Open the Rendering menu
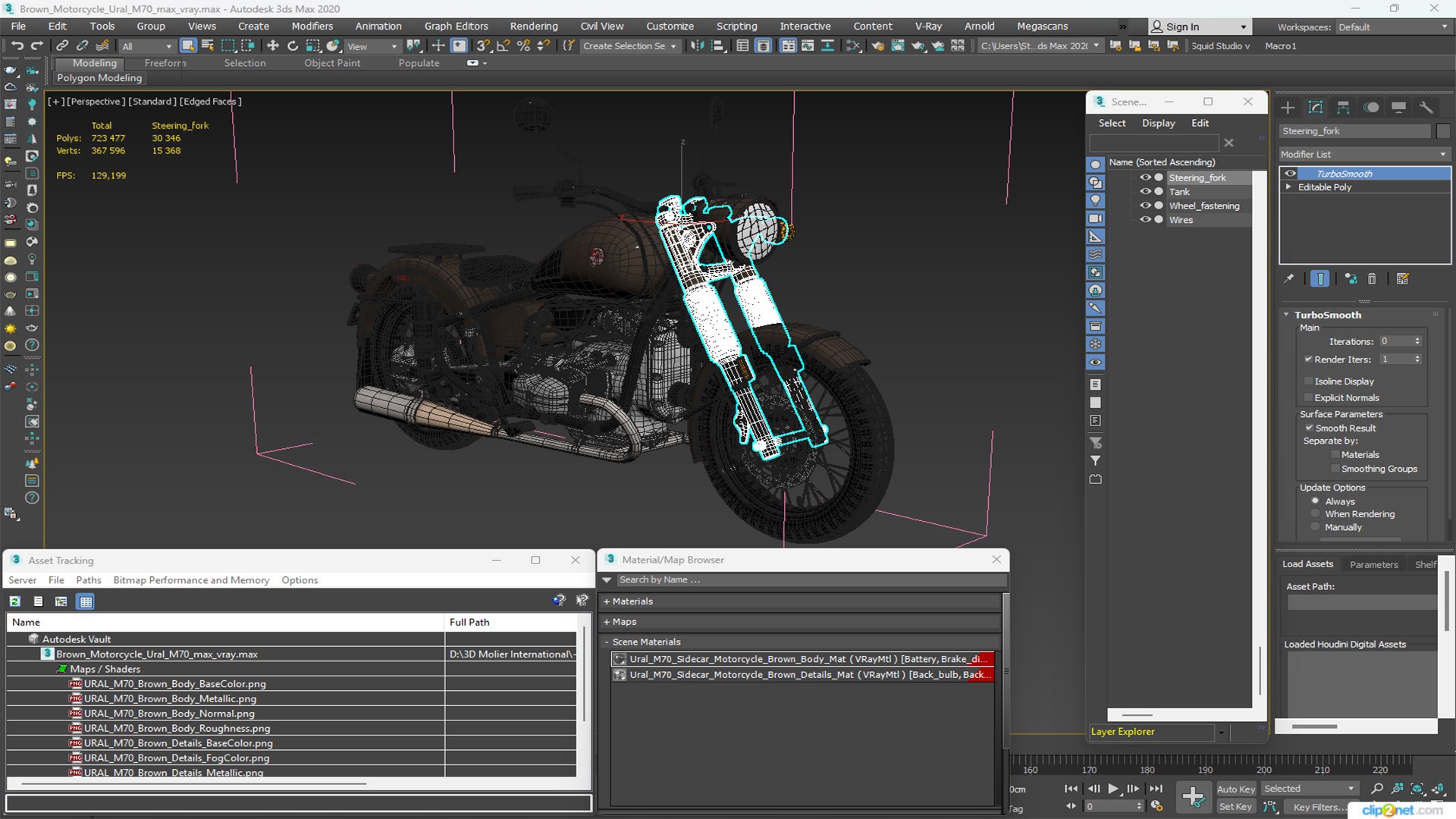This screenshot has width=1456, height=819. 534,26
